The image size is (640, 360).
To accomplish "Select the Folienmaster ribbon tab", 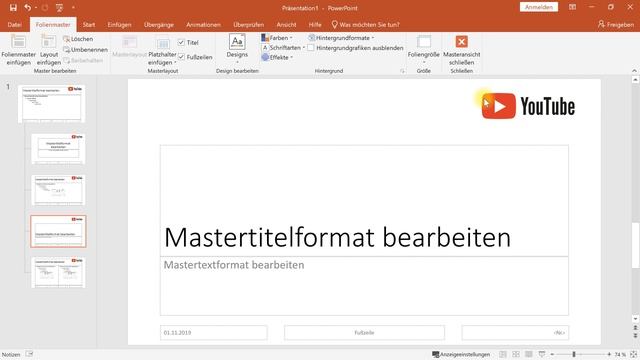I will (53, 24).
